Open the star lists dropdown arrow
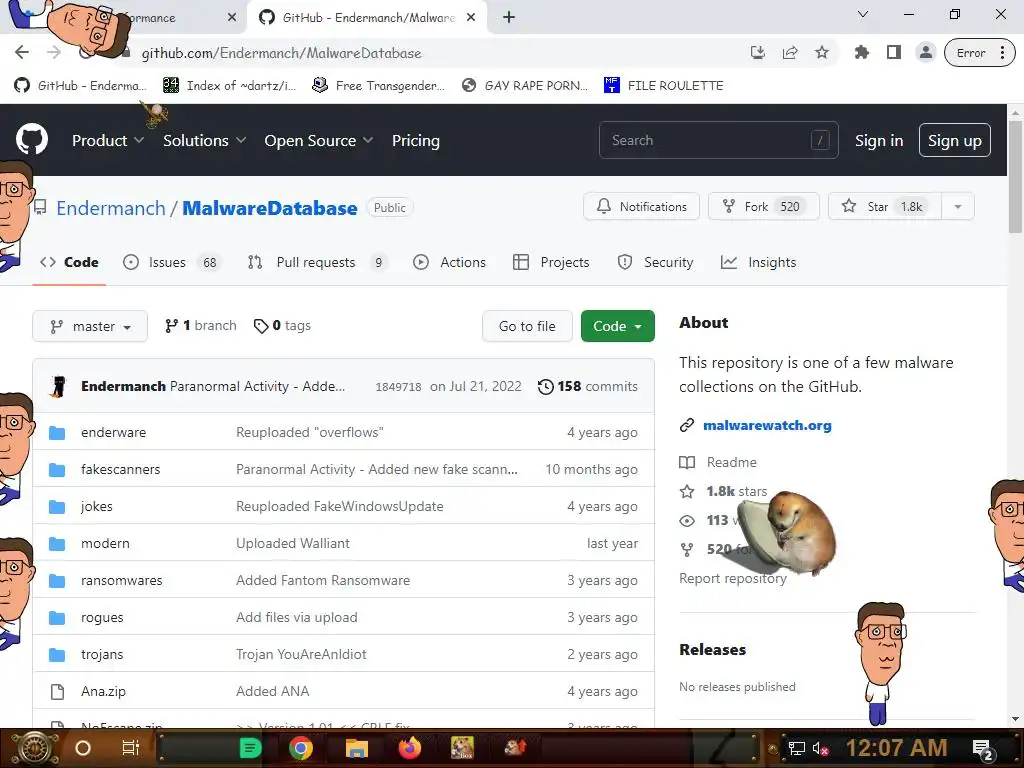The width and height of the screenshot is (1024, 768). [x=957, y=206]
